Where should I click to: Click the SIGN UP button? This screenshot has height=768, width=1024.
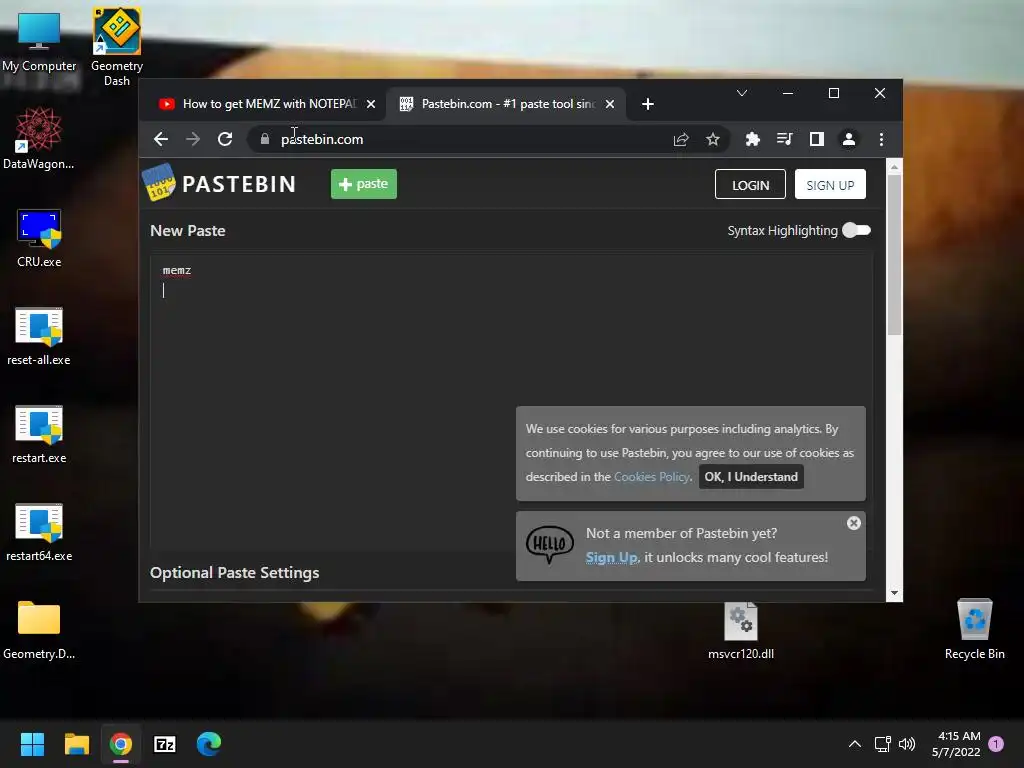[x=830, y=185]
